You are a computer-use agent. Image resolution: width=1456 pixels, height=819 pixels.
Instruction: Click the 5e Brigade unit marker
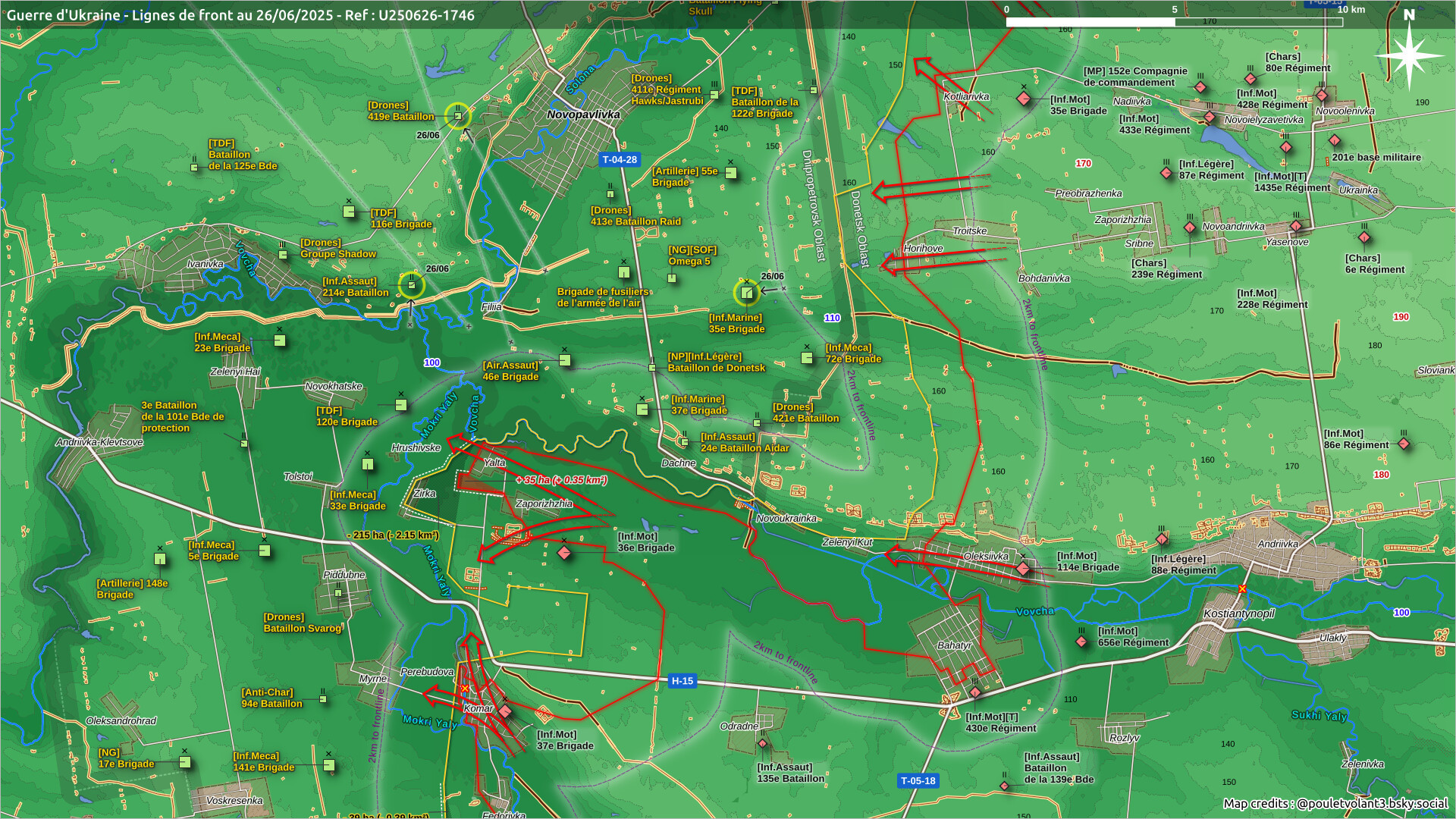point(264,551)
